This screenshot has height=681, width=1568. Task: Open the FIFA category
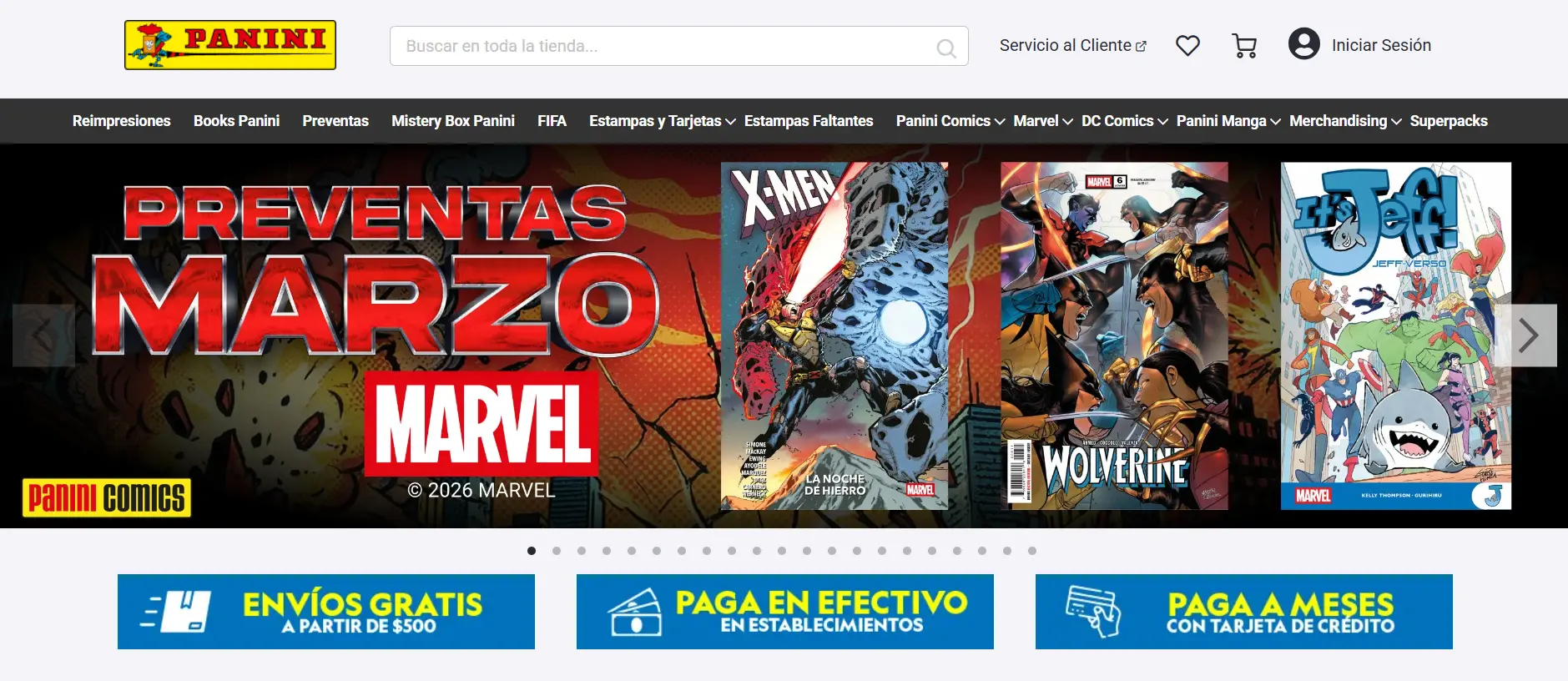click(x=552, y=121)
